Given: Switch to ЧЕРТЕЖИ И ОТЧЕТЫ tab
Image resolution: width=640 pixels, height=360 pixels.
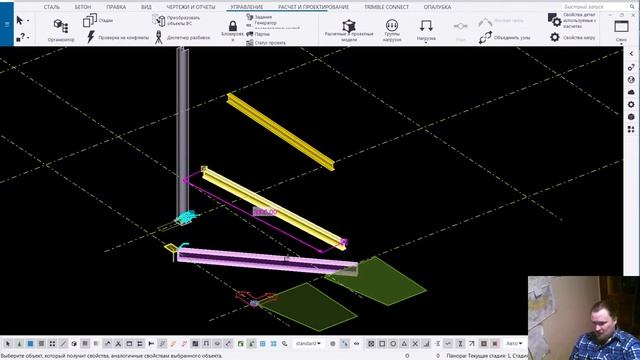Looking at the screenshot, I should (191, 7).
